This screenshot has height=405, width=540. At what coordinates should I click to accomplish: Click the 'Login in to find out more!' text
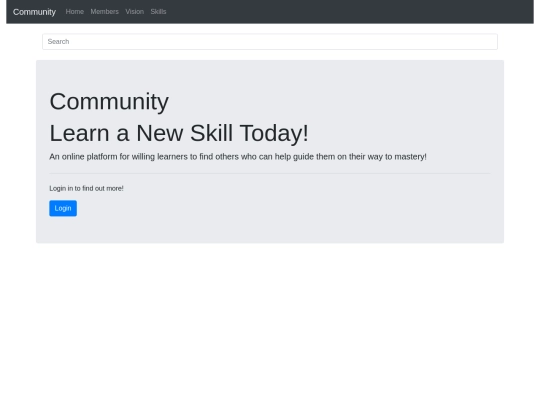point(86,188)
